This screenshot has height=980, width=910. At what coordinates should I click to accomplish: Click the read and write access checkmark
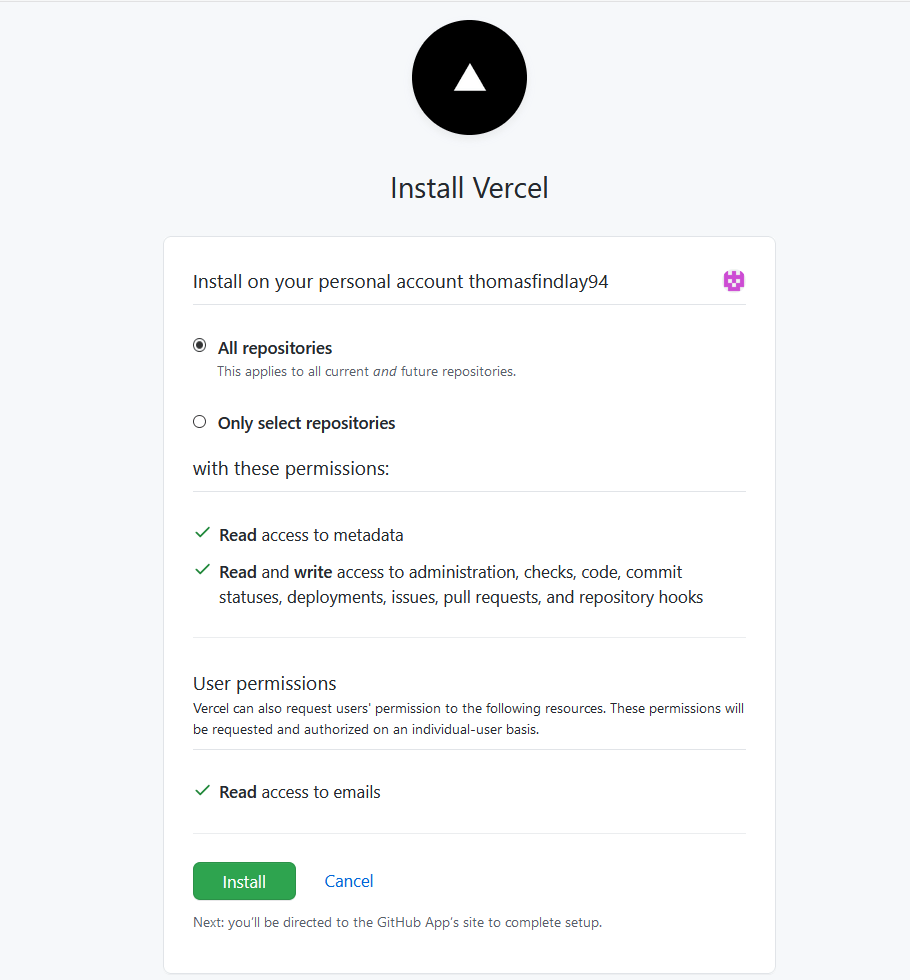click(202, 570)
